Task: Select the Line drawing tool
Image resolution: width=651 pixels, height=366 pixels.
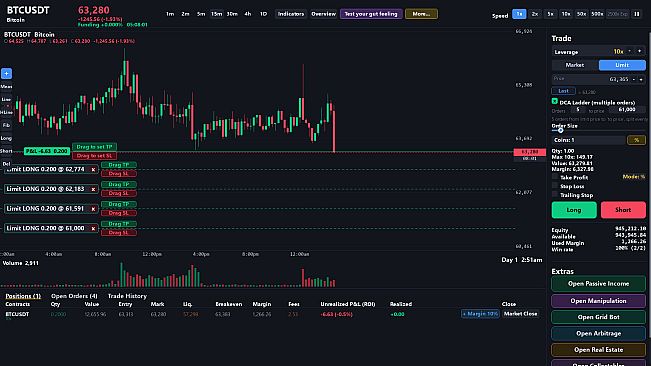Action: [x=6, y=100]
